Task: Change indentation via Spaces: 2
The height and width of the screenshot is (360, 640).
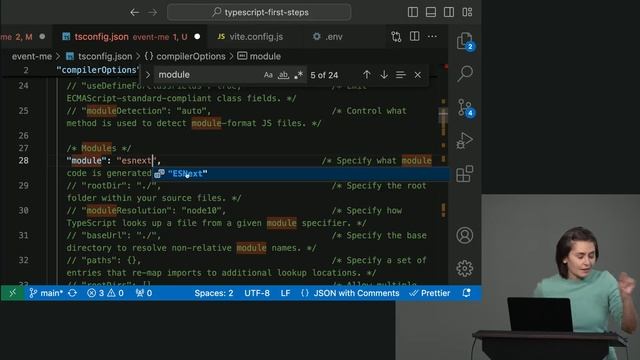Action: (x=214, y=293)
